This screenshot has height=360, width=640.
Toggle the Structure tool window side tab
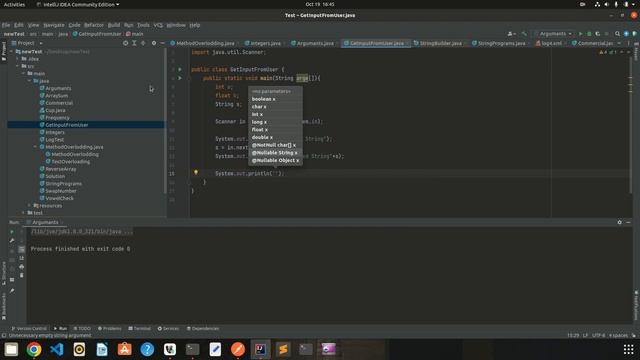[x=4, y=273]
